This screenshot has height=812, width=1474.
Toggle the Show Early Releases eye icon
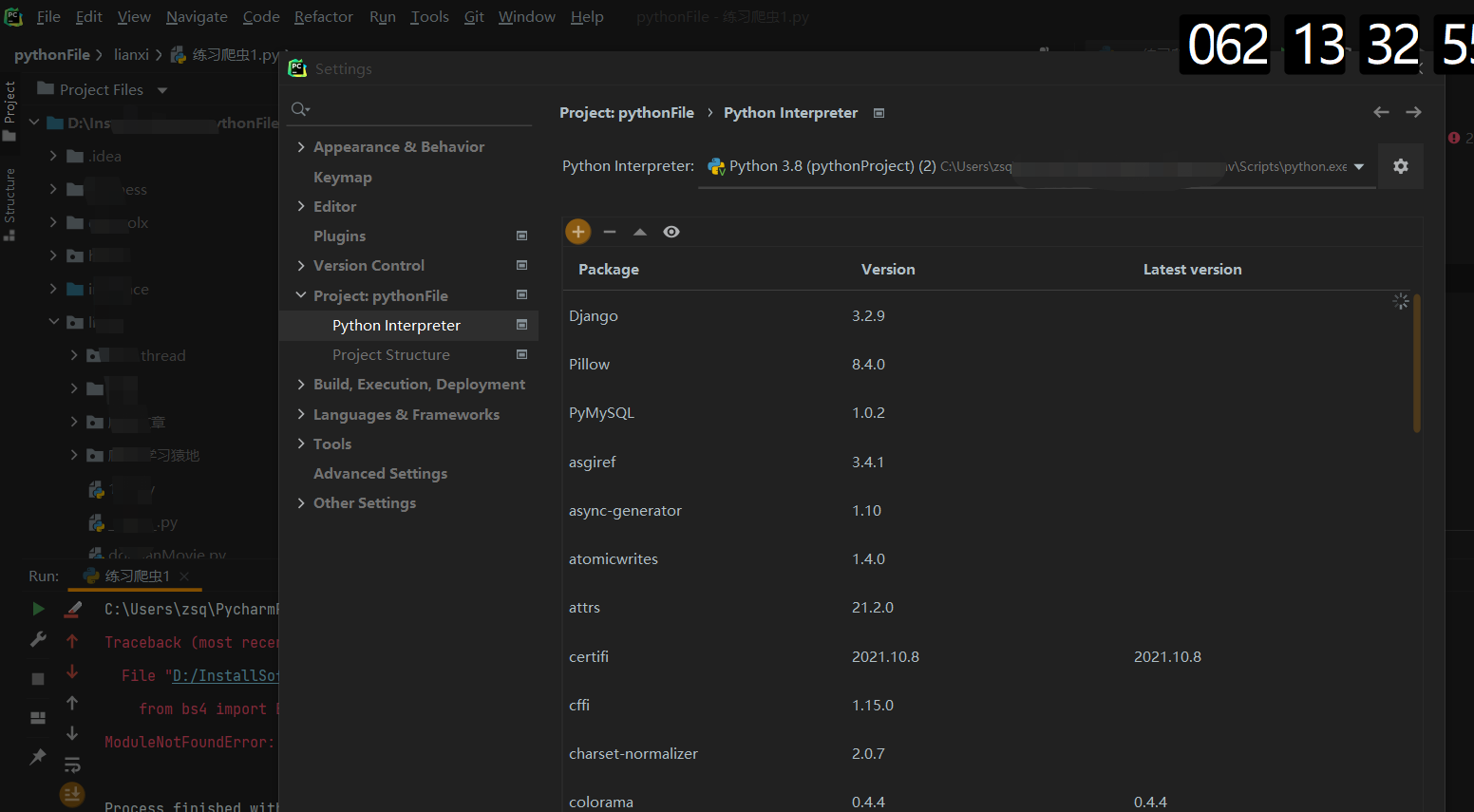point(671,231)
